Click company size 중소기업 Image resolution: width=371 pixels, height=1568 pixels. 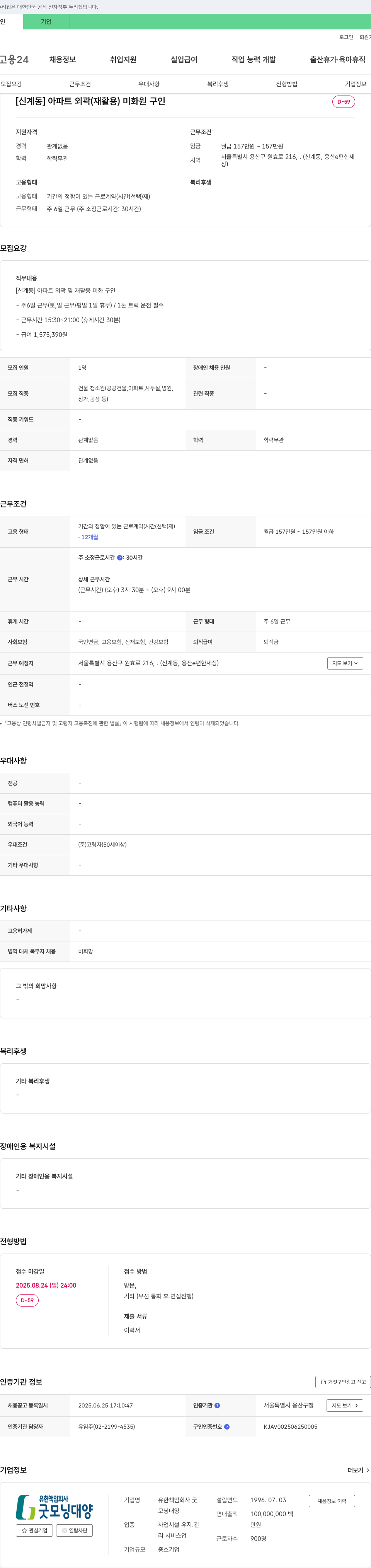pos(168,1549)
